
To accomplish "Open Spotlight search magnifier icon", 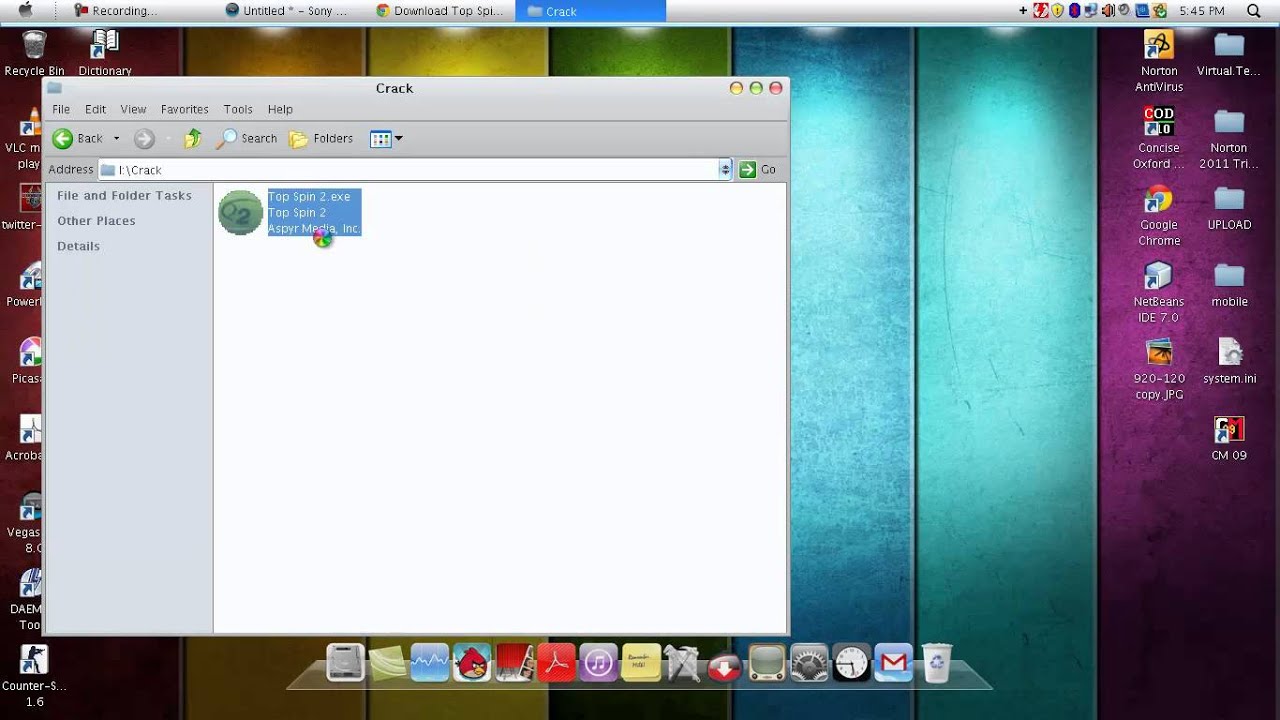I will [x=1253, y=11].
